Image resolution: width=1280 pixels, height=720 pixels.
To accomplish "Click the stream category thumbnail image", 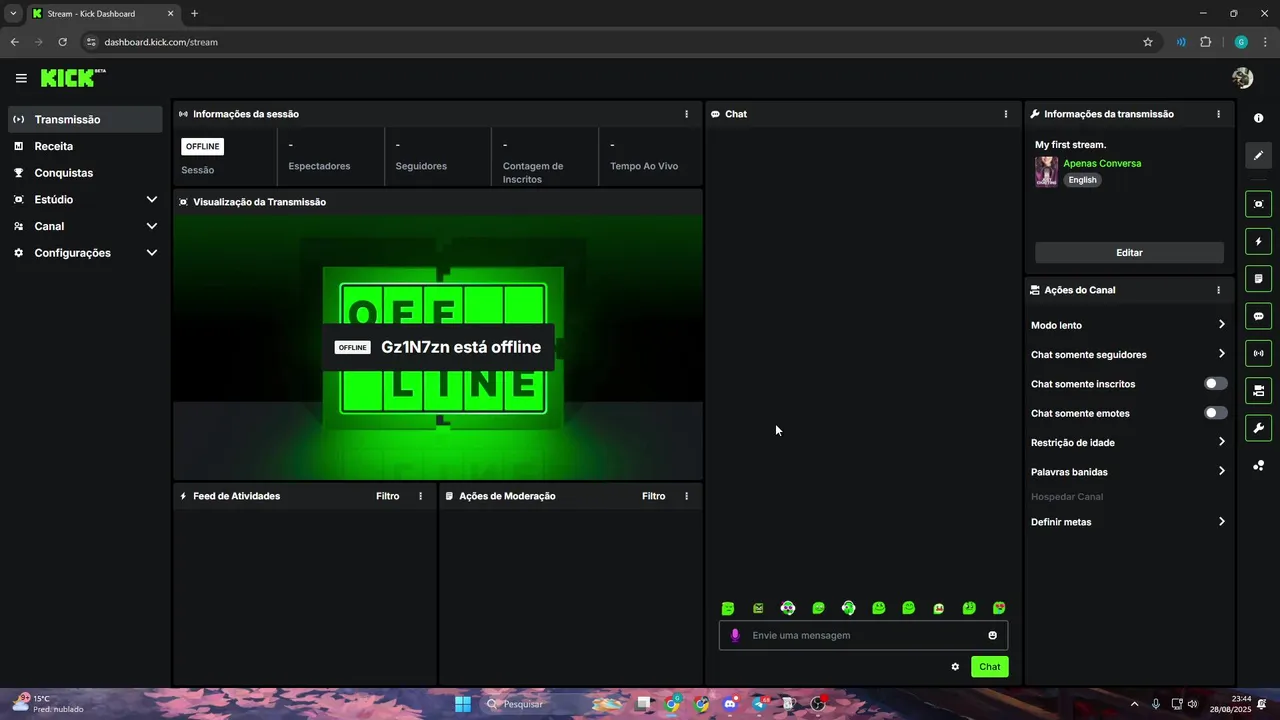I will click(1046, 171).
